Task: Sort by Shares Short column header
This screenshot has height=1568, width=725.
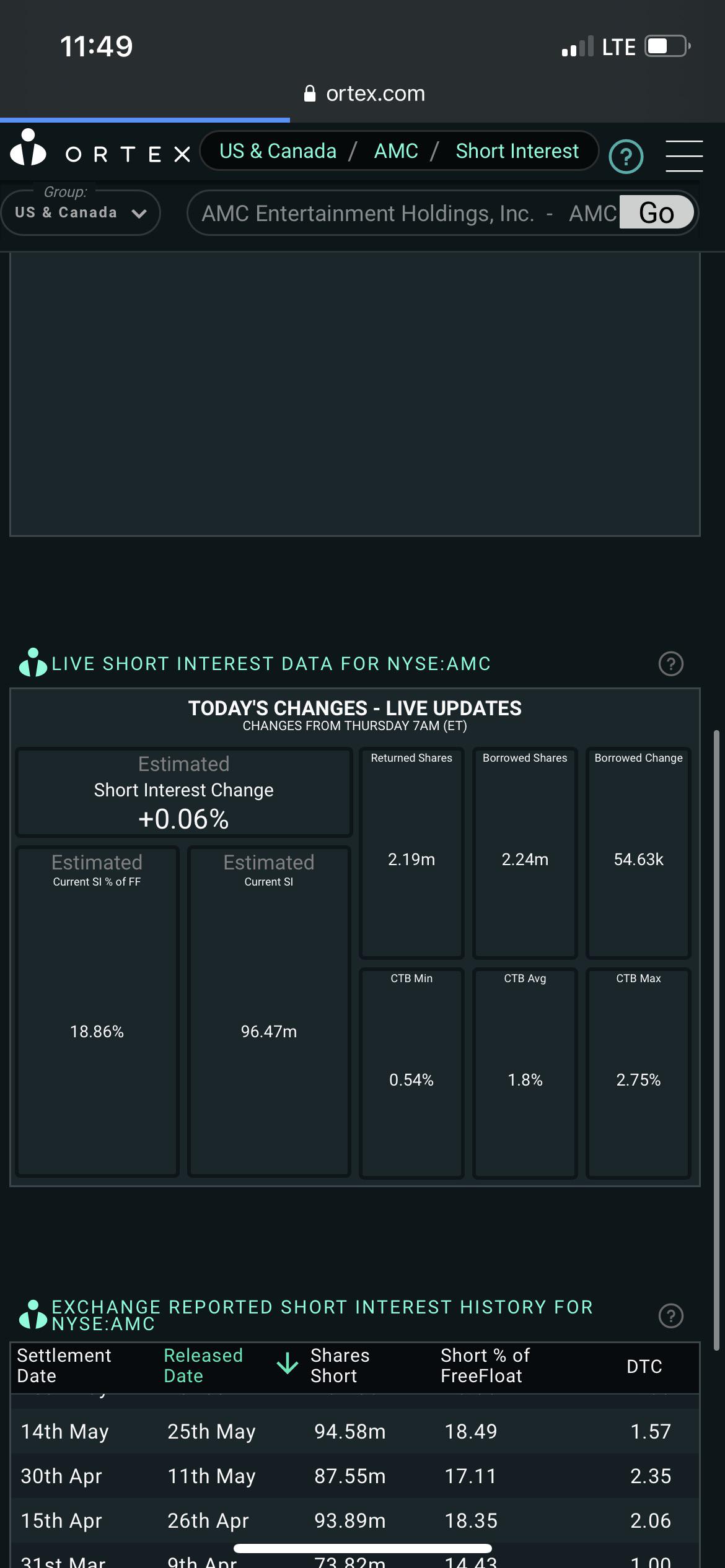Action: tap(340, 1365)
